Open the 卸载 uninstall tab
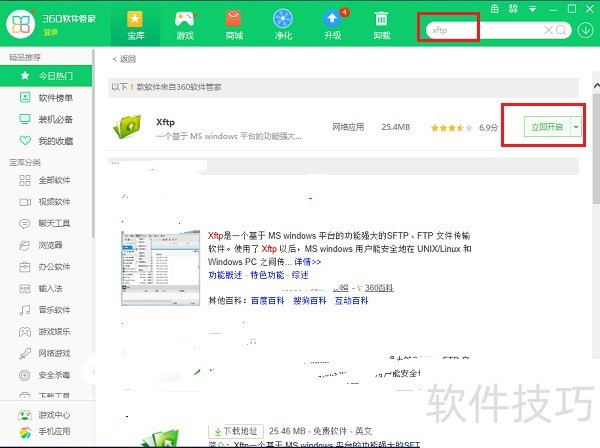Screen dimensions: 600x448 (382, 25)
